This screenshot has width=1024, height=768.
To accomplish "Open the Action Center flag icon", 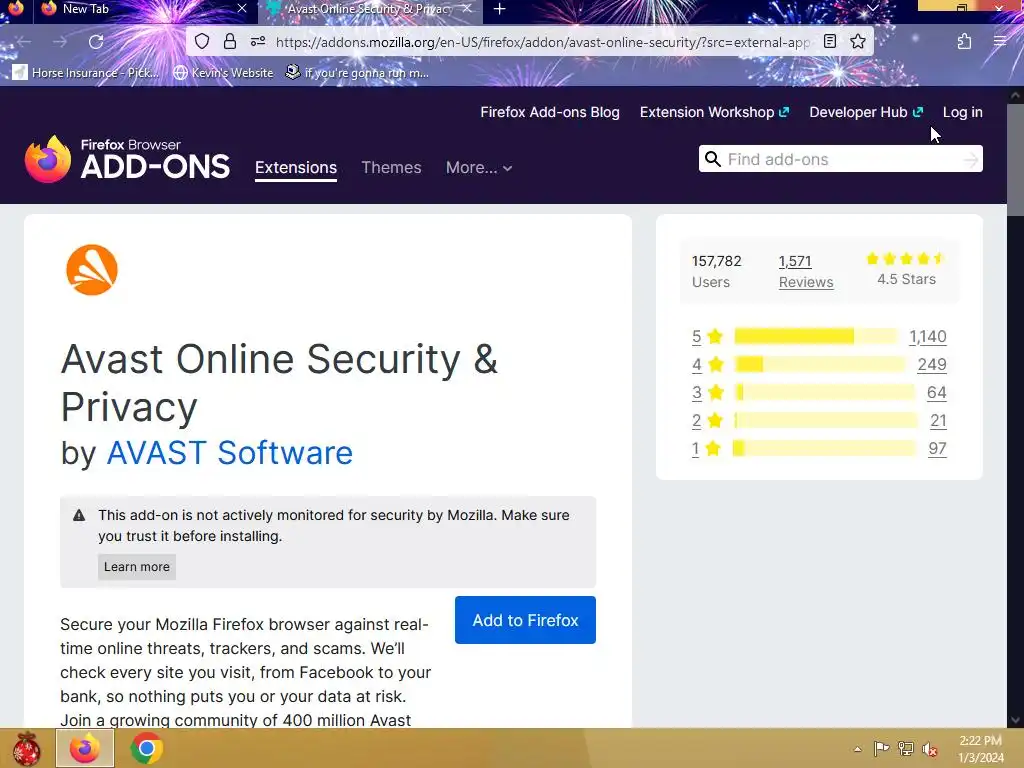I will [881, 748].
